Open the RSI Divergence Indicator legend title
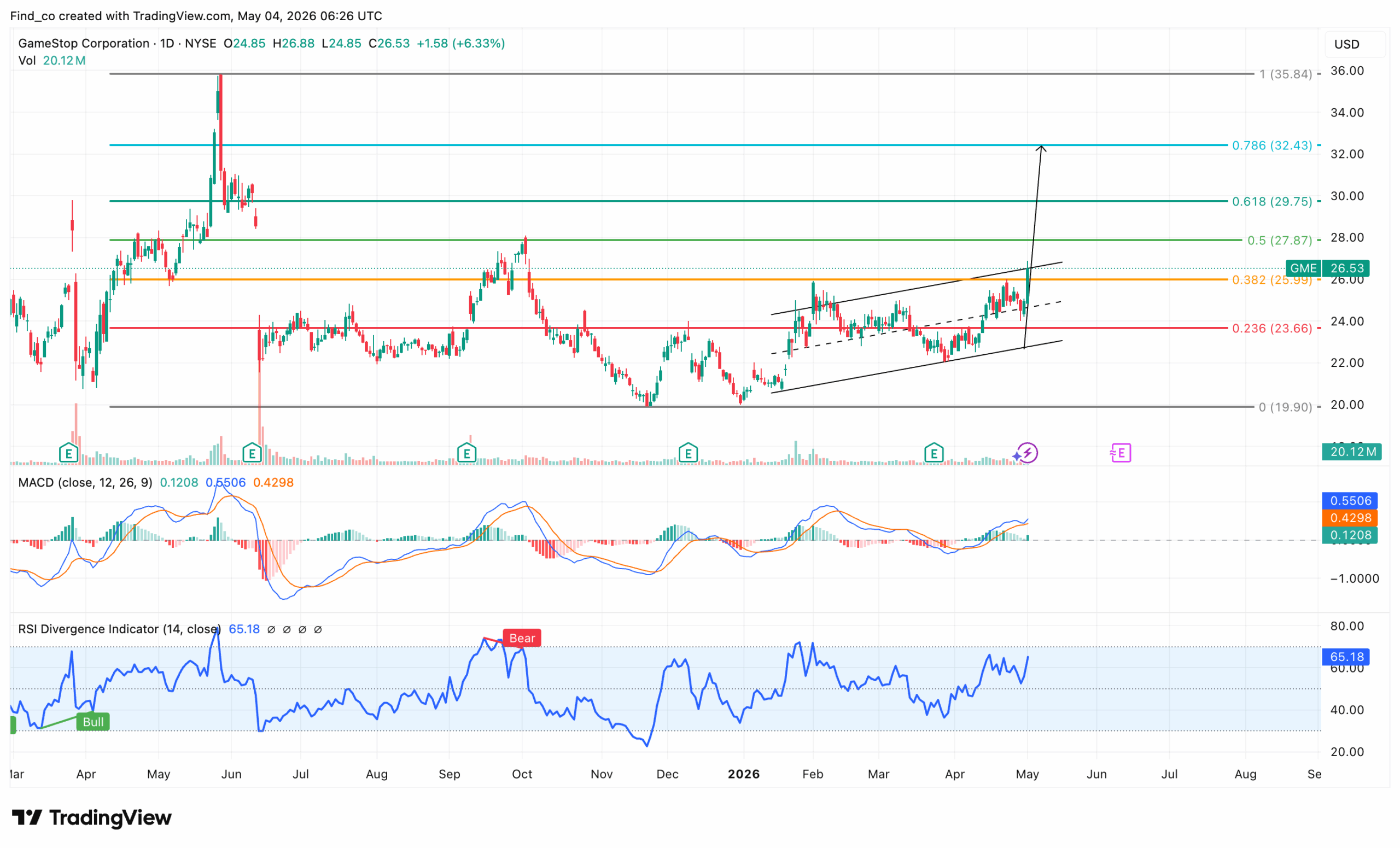The height and width of the screenshot is (848, 1400). 119,629
